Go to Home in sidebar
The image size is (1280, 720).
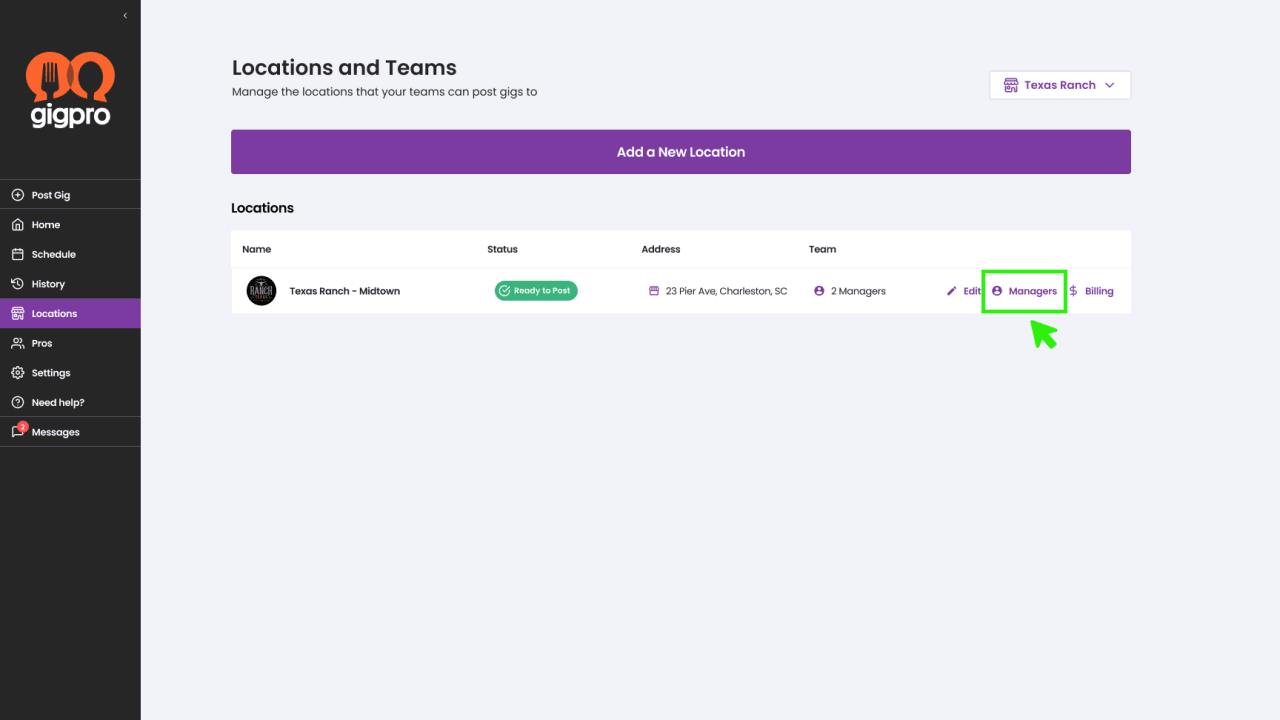(x=70, y=225)
